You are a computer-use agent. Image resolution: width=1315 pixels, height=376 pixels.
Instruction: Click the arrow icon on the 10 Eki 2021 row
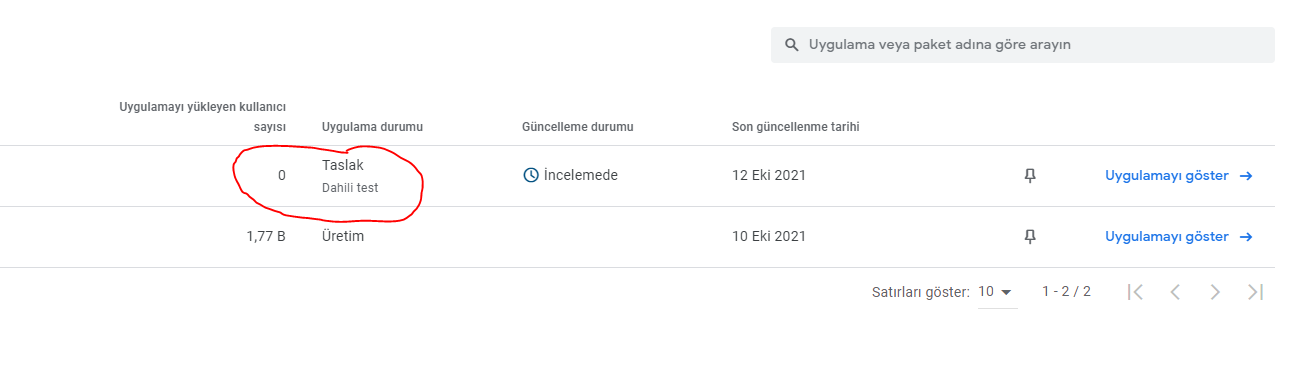(x=1246, y=237)
